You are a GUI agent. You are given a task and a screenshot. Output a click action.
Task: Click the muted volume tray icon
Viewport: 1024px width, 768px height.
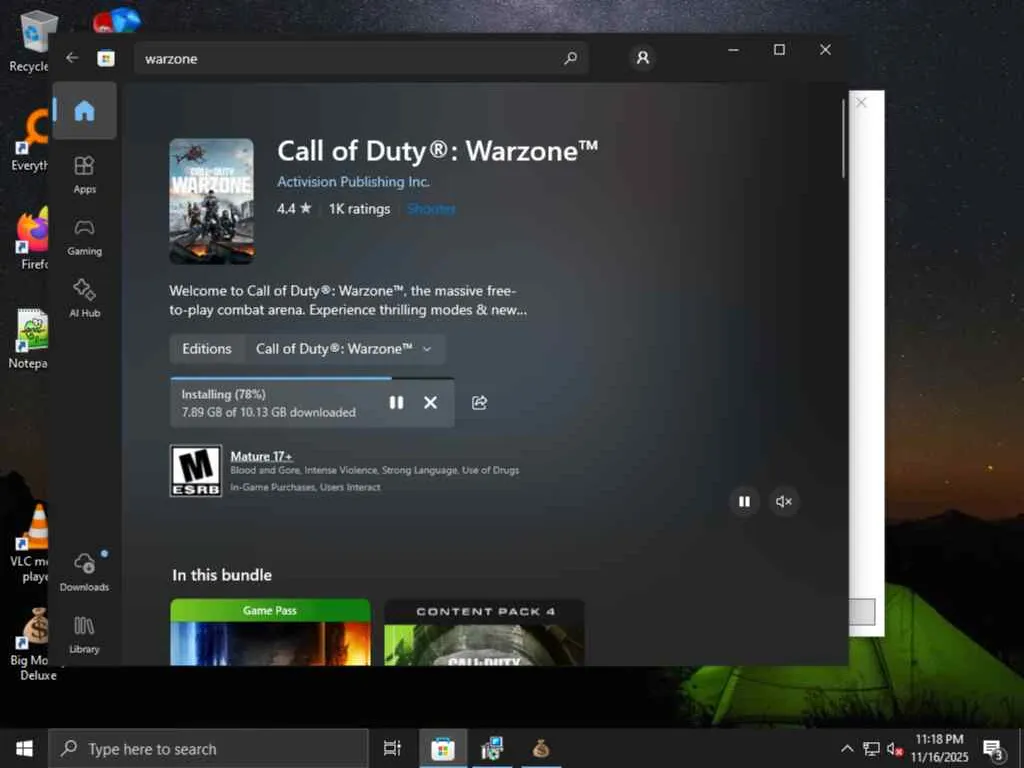pos(895,748)
